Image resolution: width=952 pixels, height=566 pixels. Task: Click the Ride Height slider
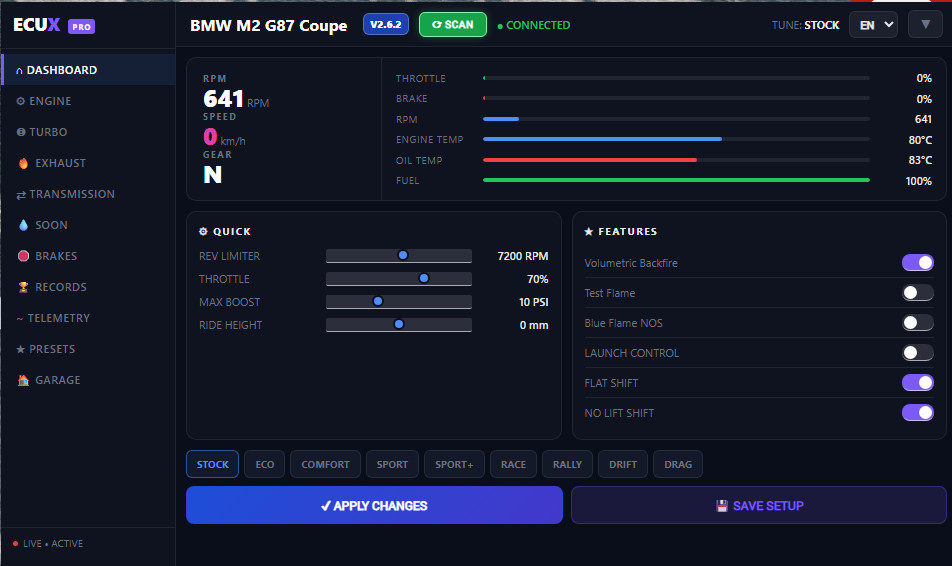(399, 325)
